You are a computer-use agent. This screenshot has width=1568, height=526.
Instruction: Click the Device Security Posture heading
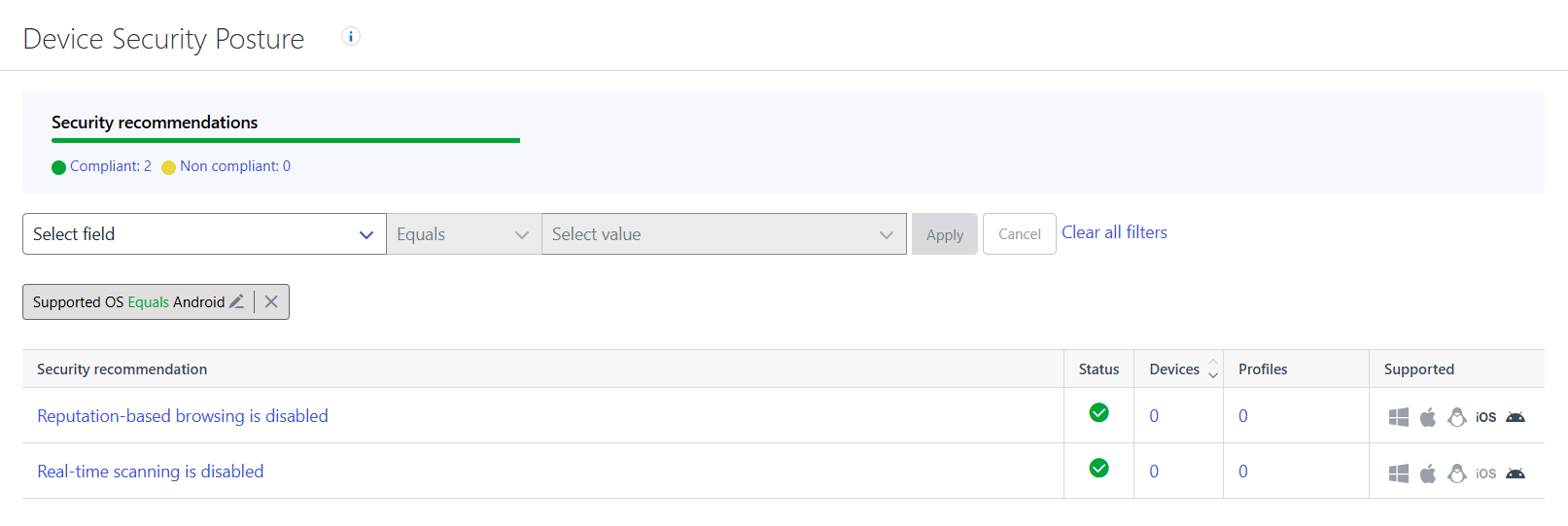163,39
